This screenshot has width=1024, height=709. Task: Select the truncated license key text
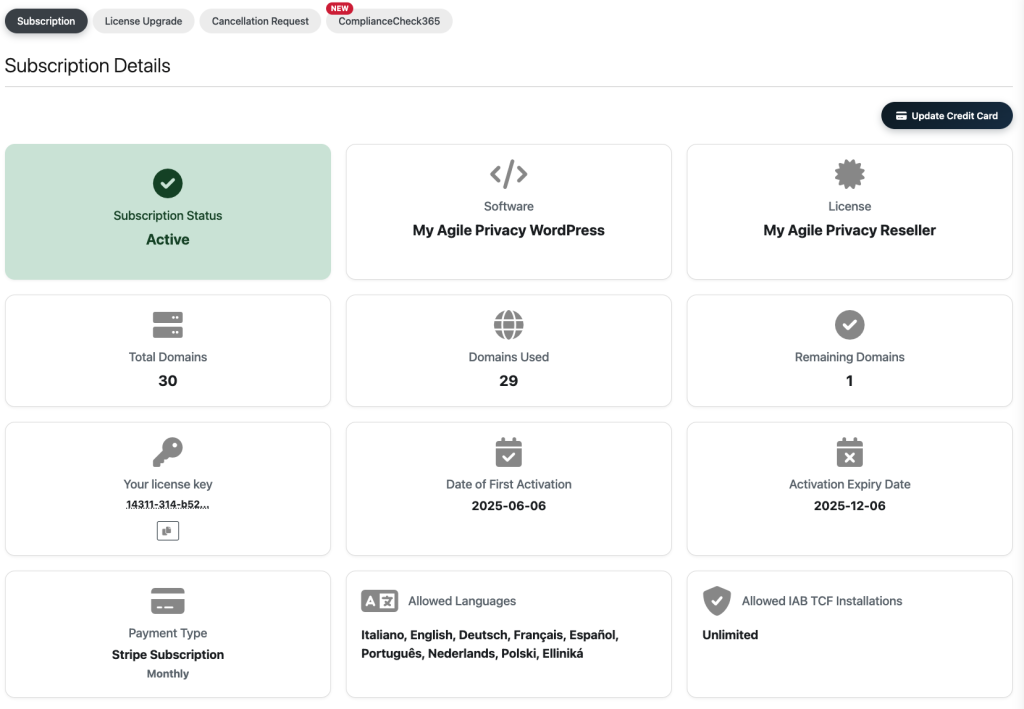tap(168, 505)
